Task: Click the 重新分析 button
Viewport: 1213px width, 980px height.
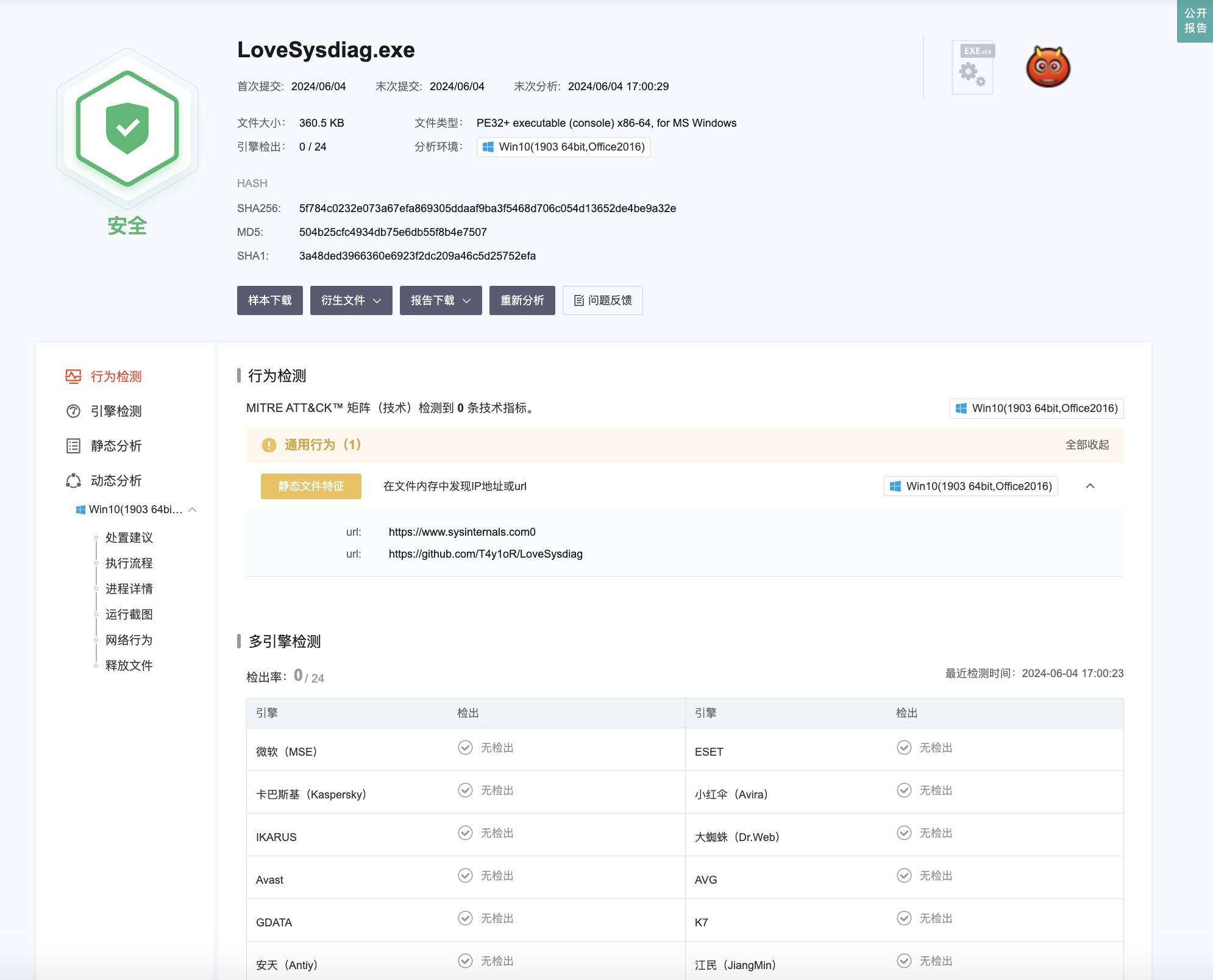Action: click(522, 300)
